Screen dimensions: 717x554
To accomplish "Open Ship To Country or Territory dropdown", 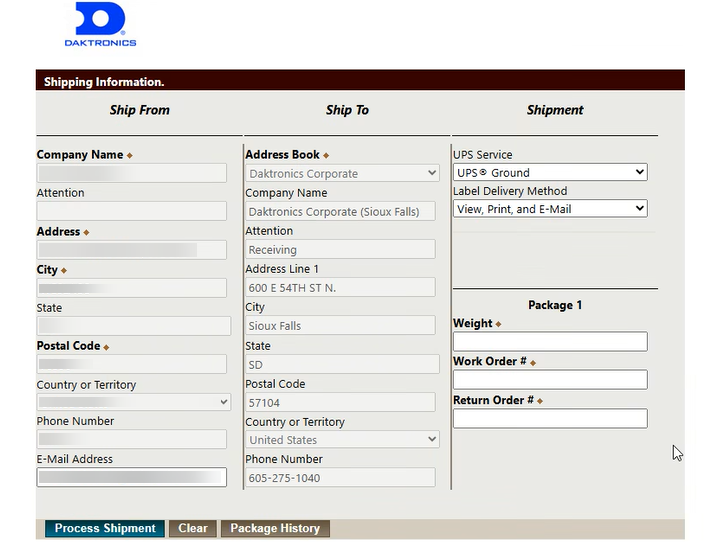I will 342,440.
